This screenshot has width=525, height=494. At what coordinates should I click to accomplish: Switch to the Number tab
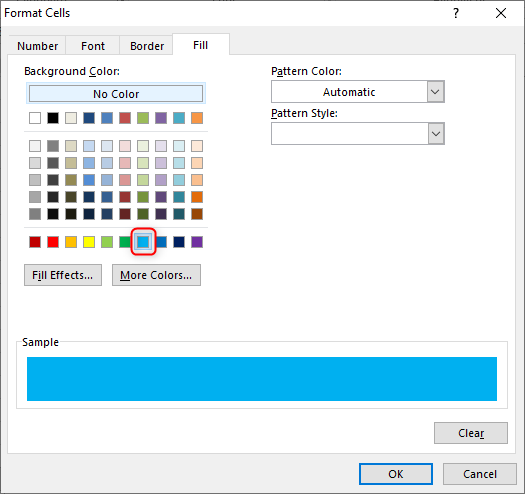pos(38,46)
